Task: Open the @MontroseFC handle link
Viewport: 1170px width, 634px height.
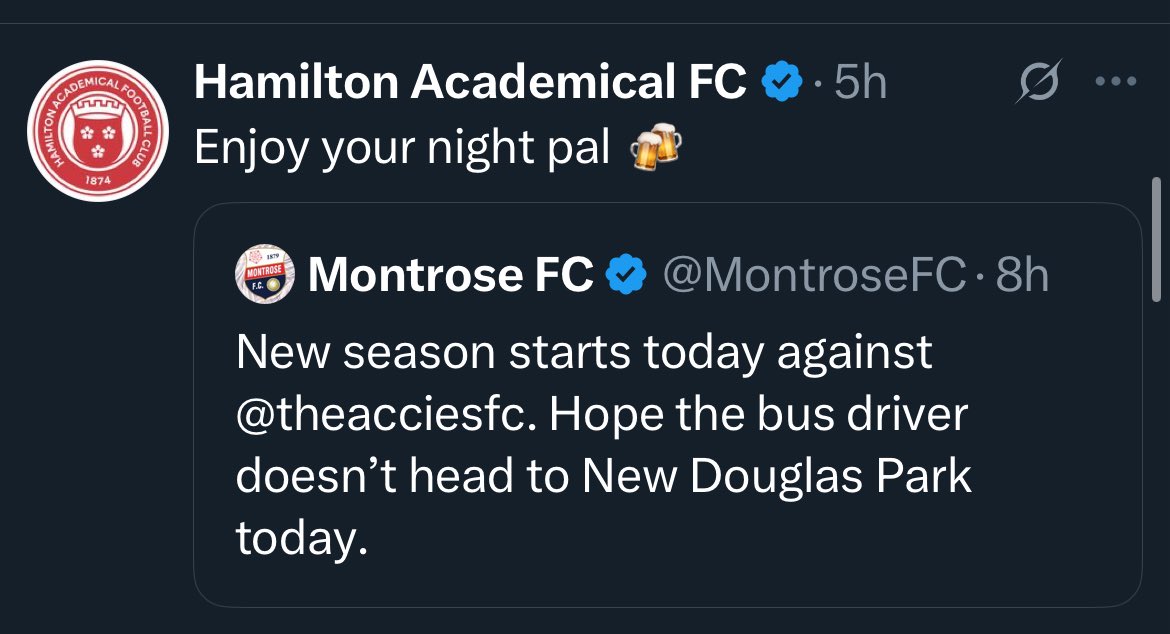Action: tap(814, 274)
